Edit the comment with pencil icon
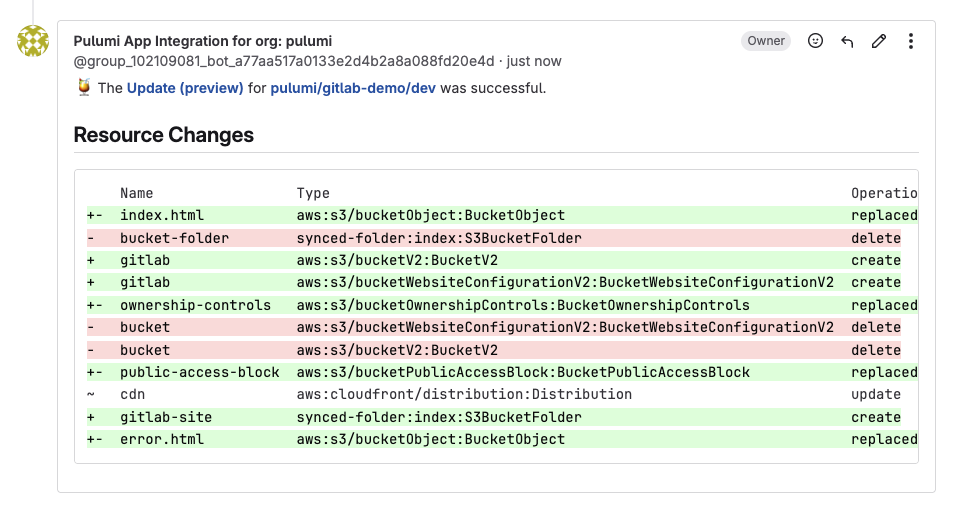The width and height of the screenshot is (953, 506). [x=879, y=41]
